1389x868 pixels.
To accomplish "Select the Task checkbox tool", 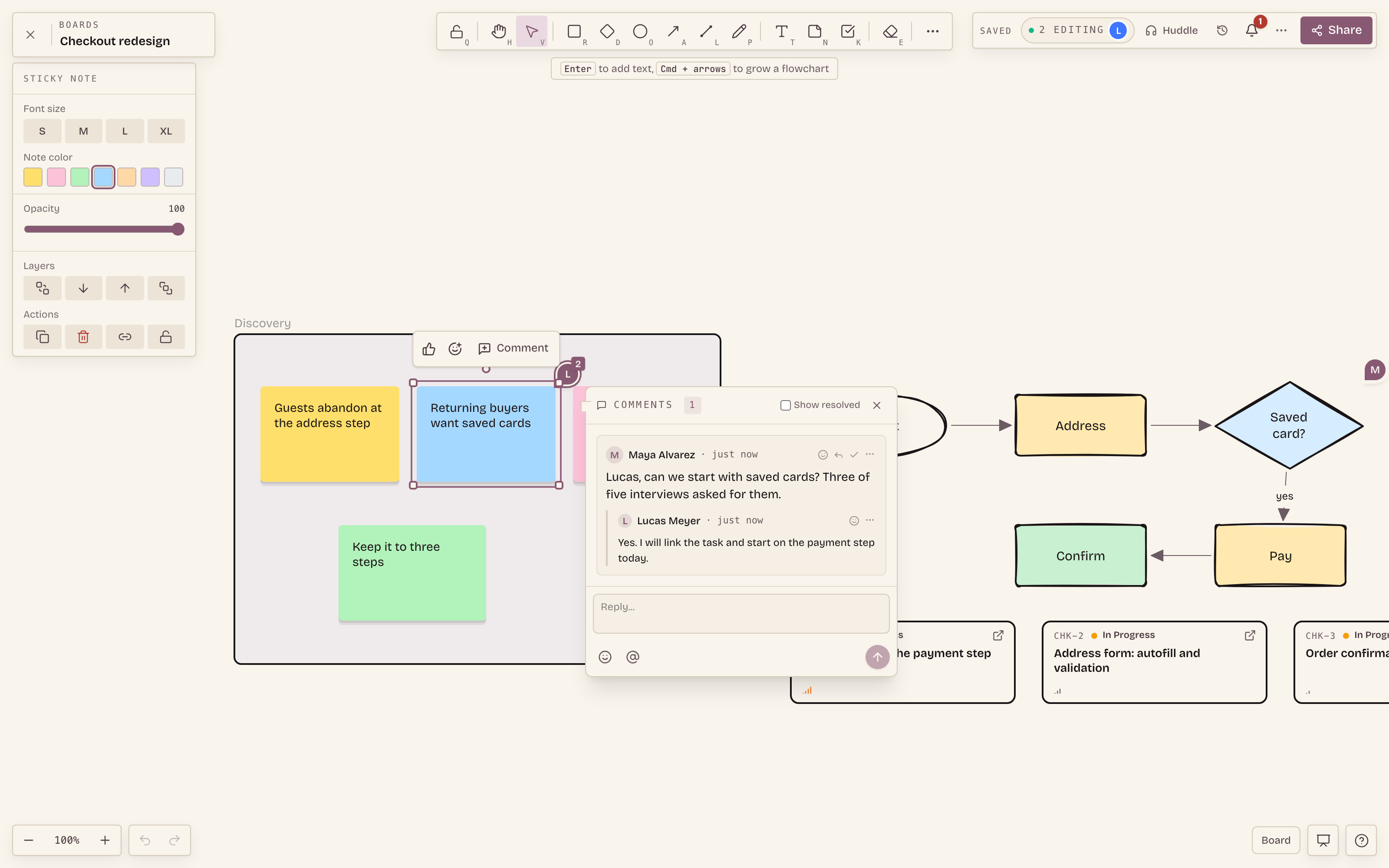I will pyautogui.click(x=848, y=31).
